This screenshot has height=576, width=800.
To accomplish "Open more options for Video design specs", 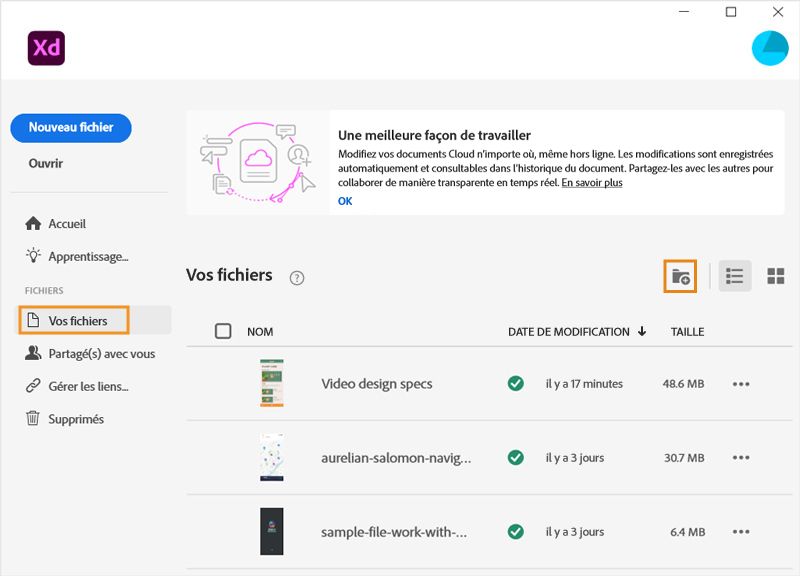I will click(x=741, y=384).
